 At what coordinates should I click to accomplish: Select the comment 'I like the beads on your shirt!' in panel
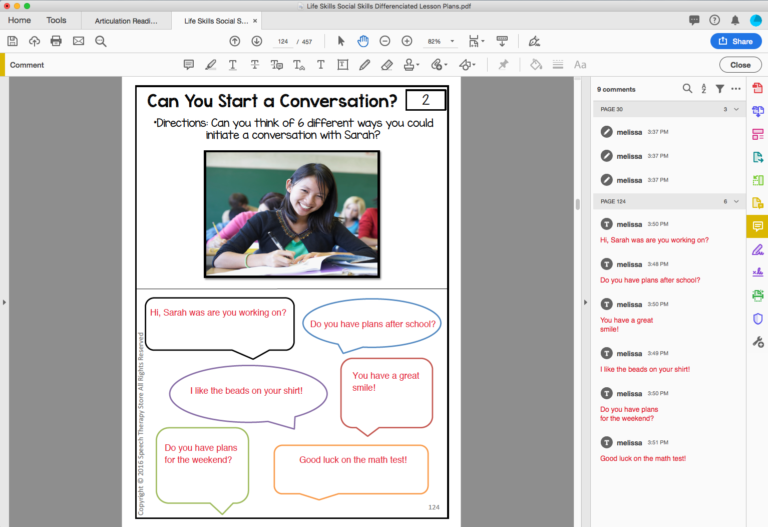click(x=669, y=361)
